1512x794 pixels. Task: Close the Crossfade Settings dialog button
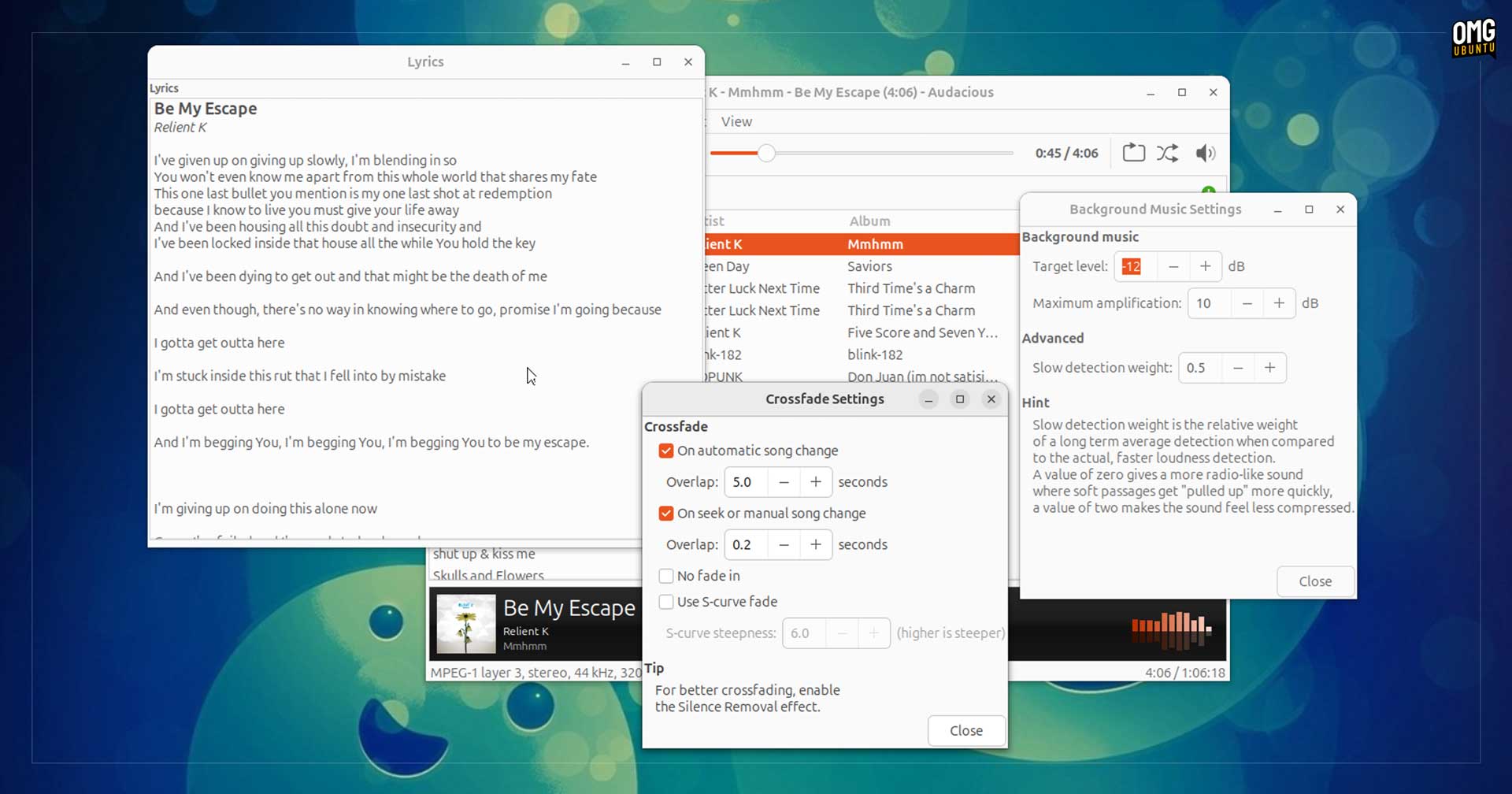[x=966, y=730]
